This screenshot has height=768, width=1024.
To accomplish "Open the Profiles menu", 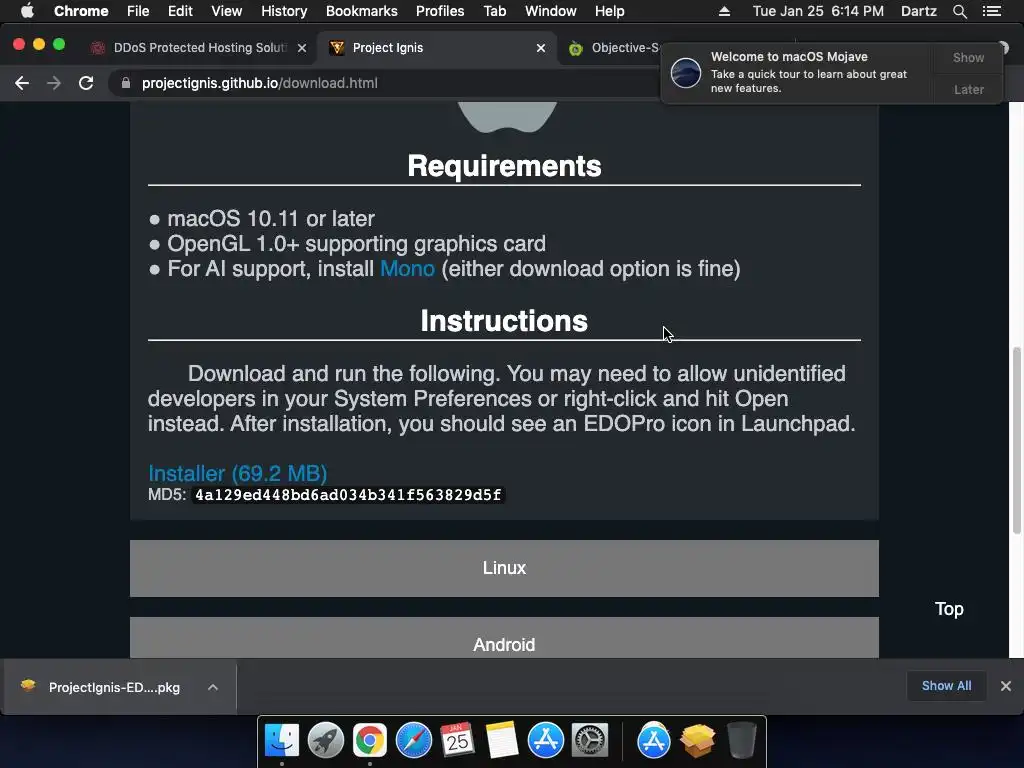I will click(440, 11).
